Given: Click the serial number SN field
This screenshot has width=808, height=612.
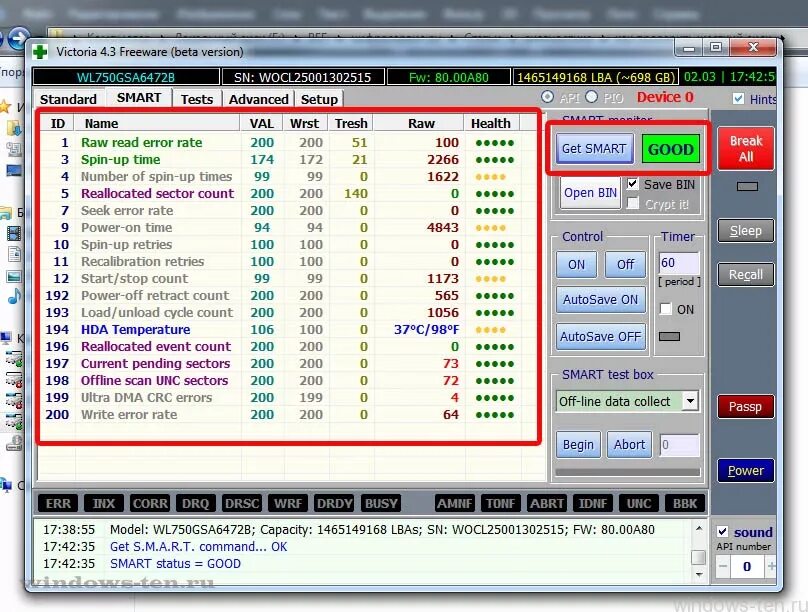Looking at the screenshot, I should [302, 77].
